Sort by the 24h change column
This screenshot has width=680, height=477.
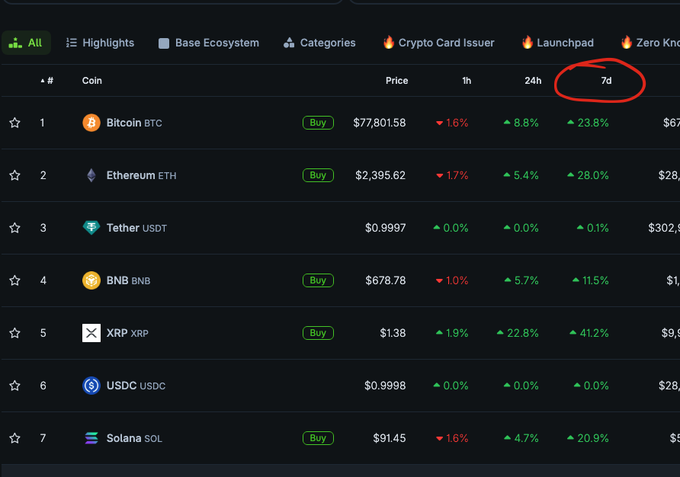coord(533,81)
